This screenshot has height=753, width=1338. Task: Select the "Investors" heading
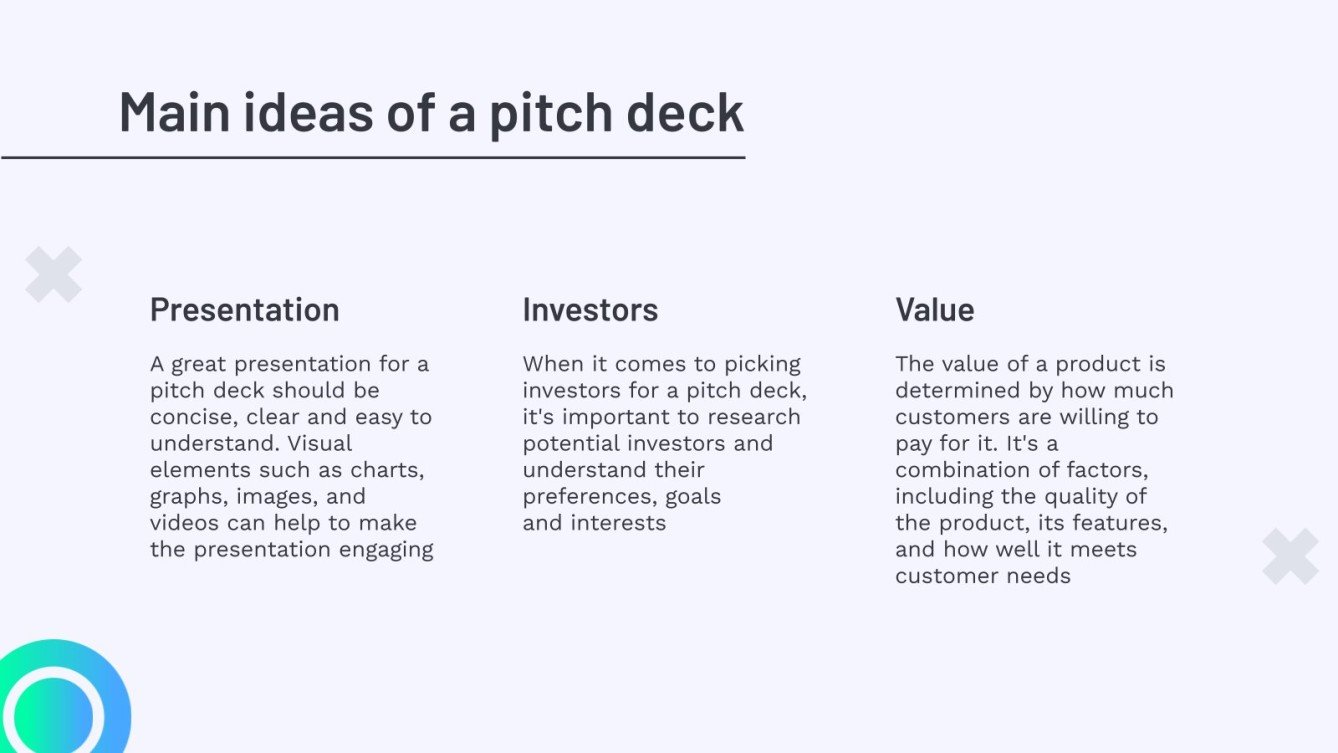click(x=590, y=310)
